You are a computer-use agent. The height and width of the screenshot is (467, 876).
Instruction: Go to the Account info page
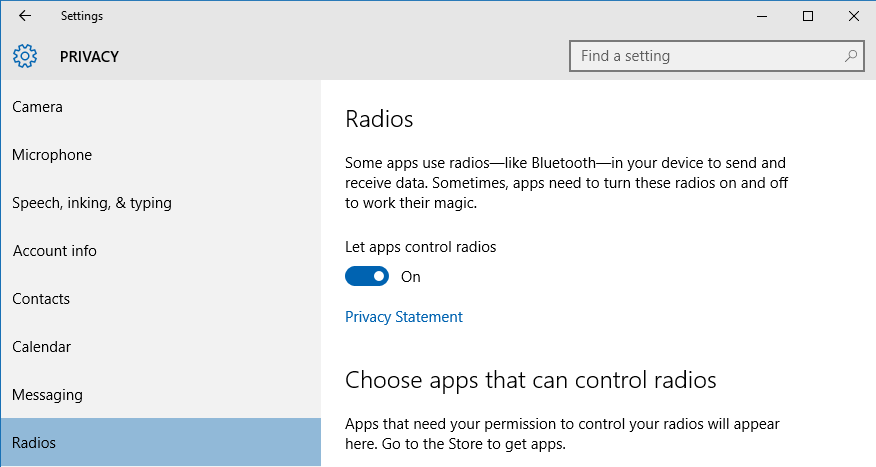pos(161,251)
